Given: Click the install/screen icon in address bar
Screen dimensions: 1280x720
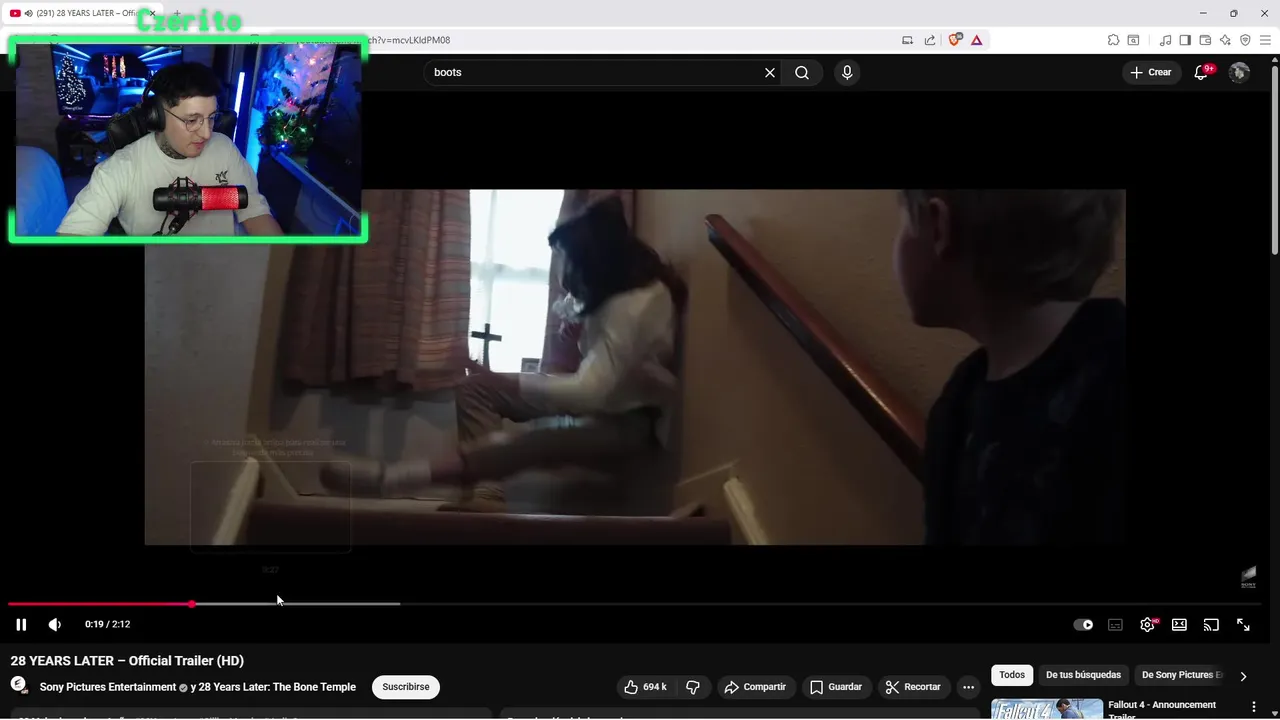Looking at the screenshot, I should 907,40.
